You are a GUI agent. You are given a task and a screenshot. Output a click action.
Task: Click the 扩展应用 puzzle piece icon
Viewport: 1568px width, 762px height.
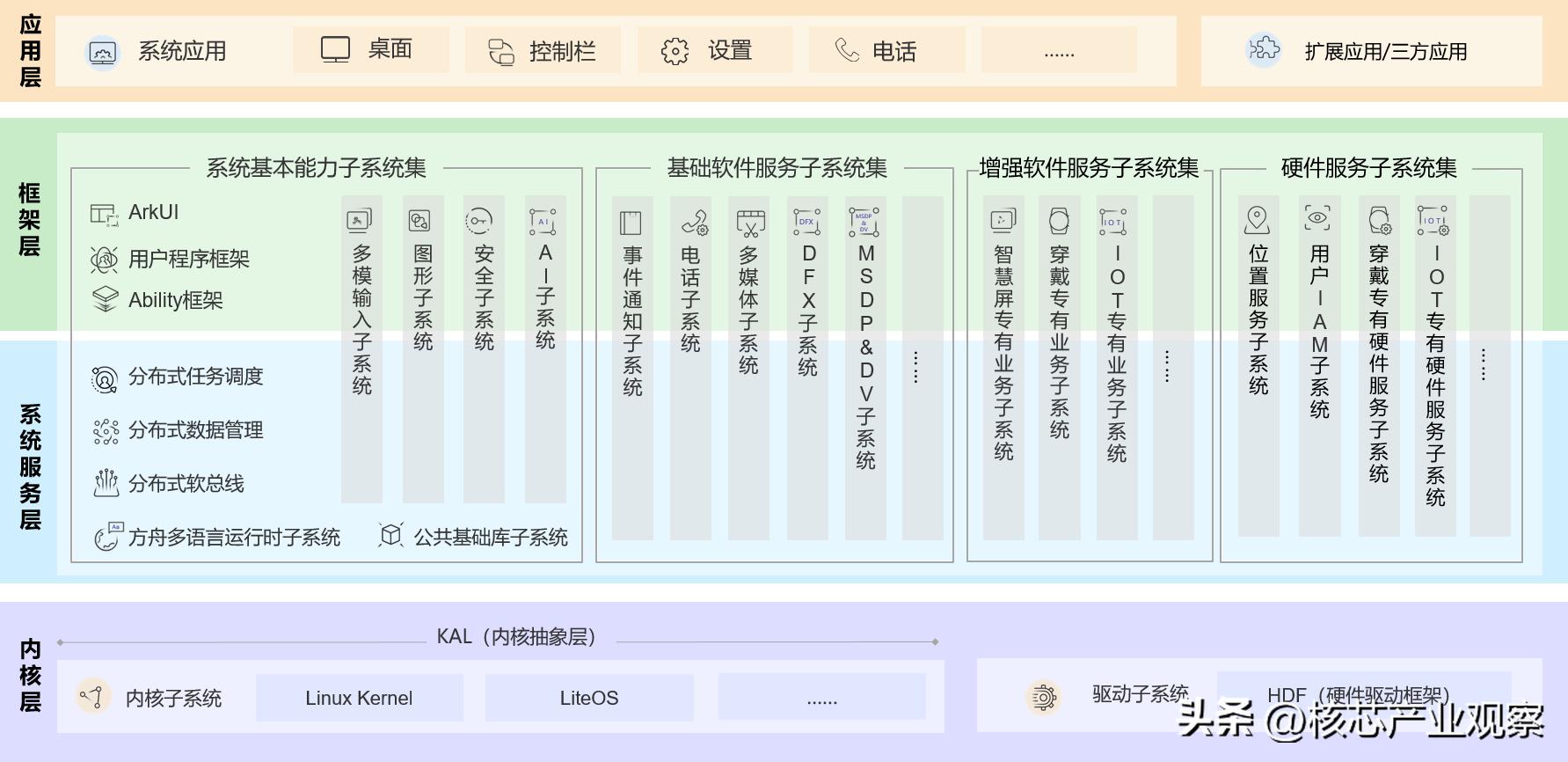(x=1264, y=48)
